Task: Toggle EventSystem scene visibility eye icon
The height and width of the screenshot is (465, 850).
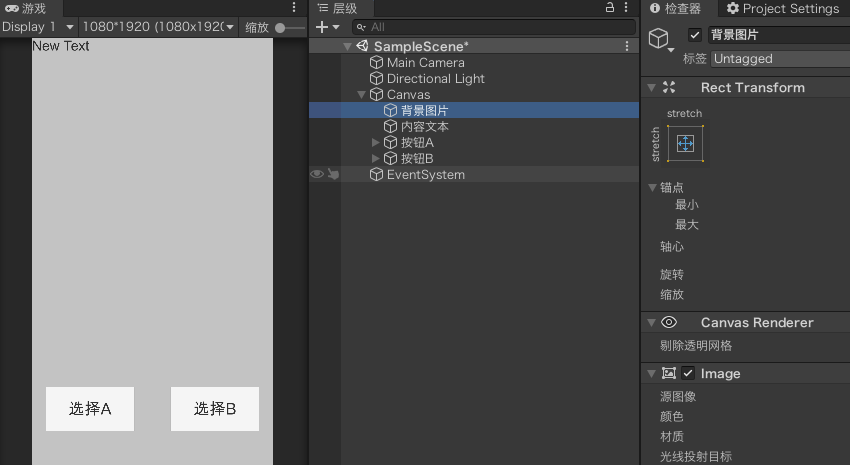Action: pos(317,174)
